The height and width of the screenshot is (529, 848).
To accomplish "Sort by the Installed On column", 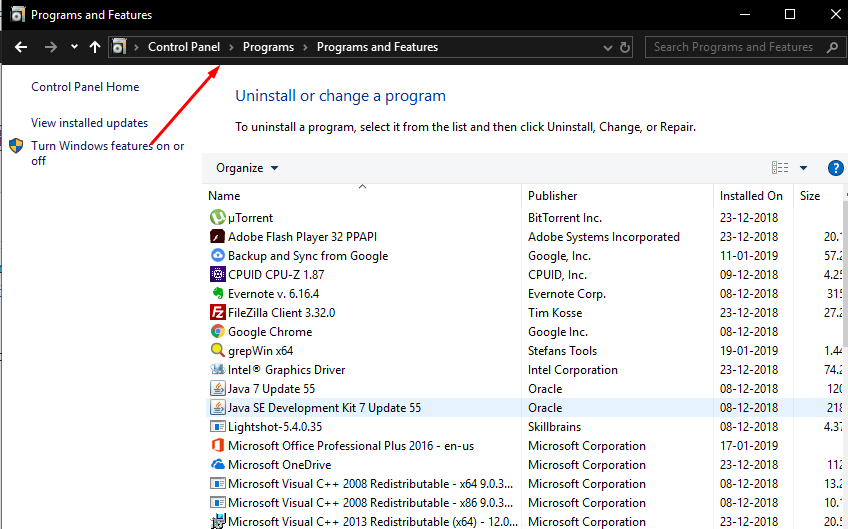I will (x=751, y=196).
